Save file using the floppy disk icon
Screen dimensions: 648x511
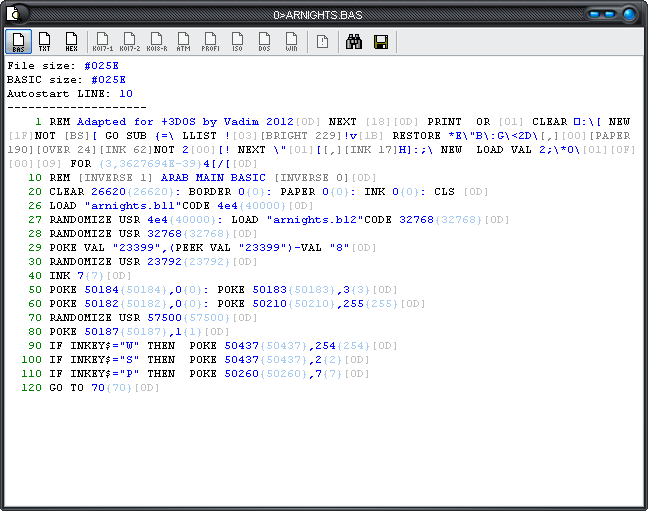click(x=380, y=41)
